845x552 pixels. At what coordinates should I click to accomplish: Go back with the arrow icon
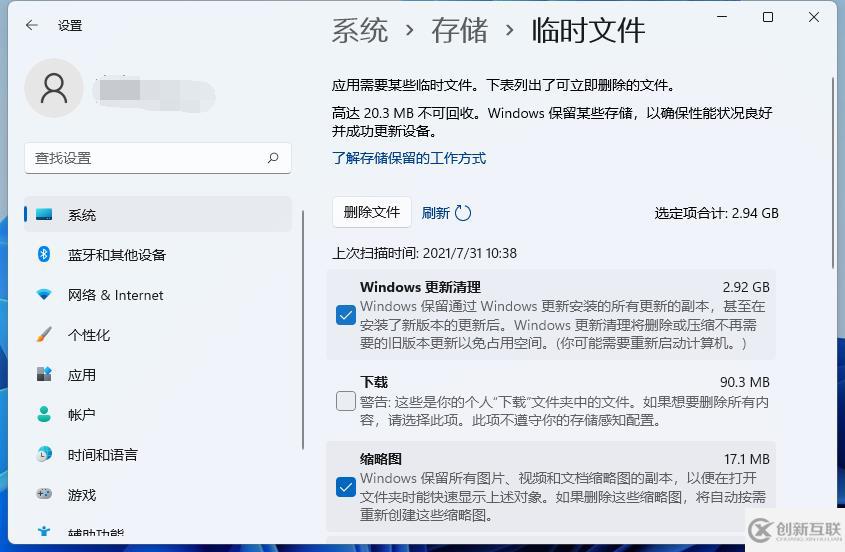pos(32,25)
